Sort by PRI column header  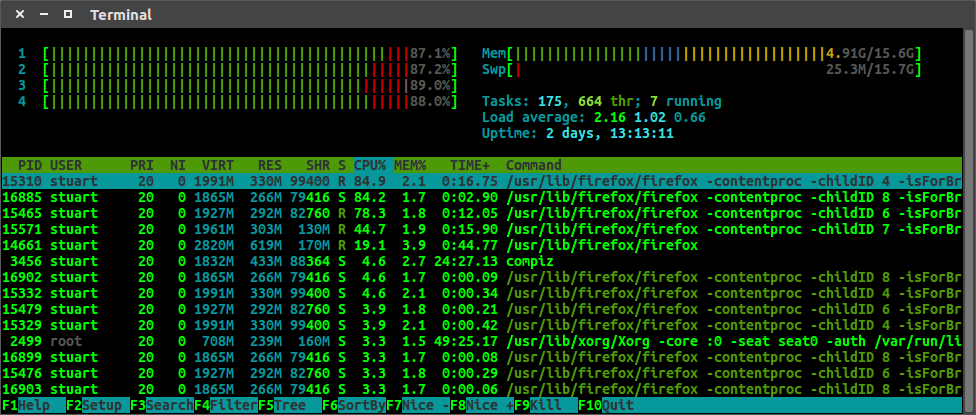[142, 166]
